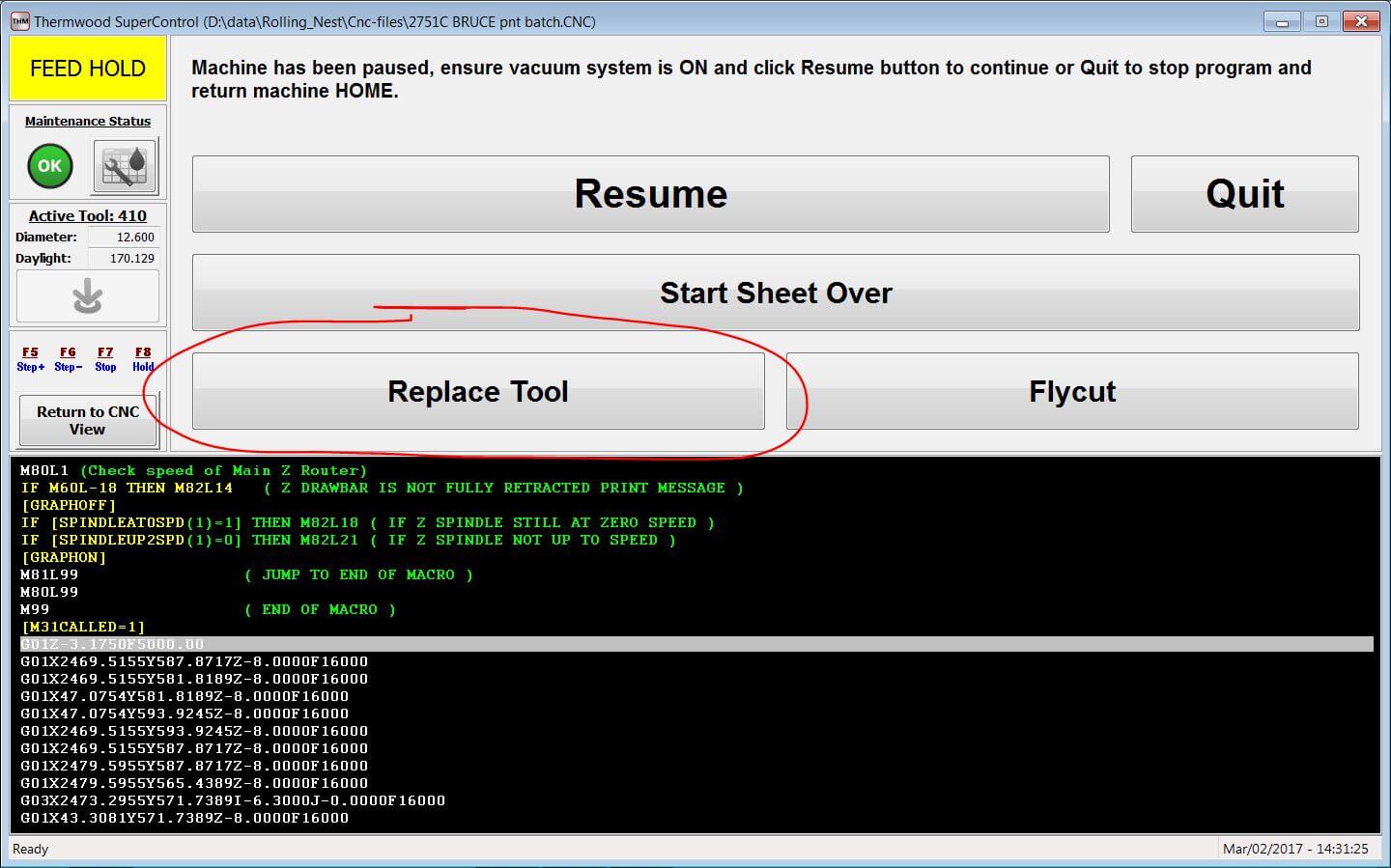Click the Active Tool: 410 label
Screen dimensions: 1391x868
click(x=88, y=216)
